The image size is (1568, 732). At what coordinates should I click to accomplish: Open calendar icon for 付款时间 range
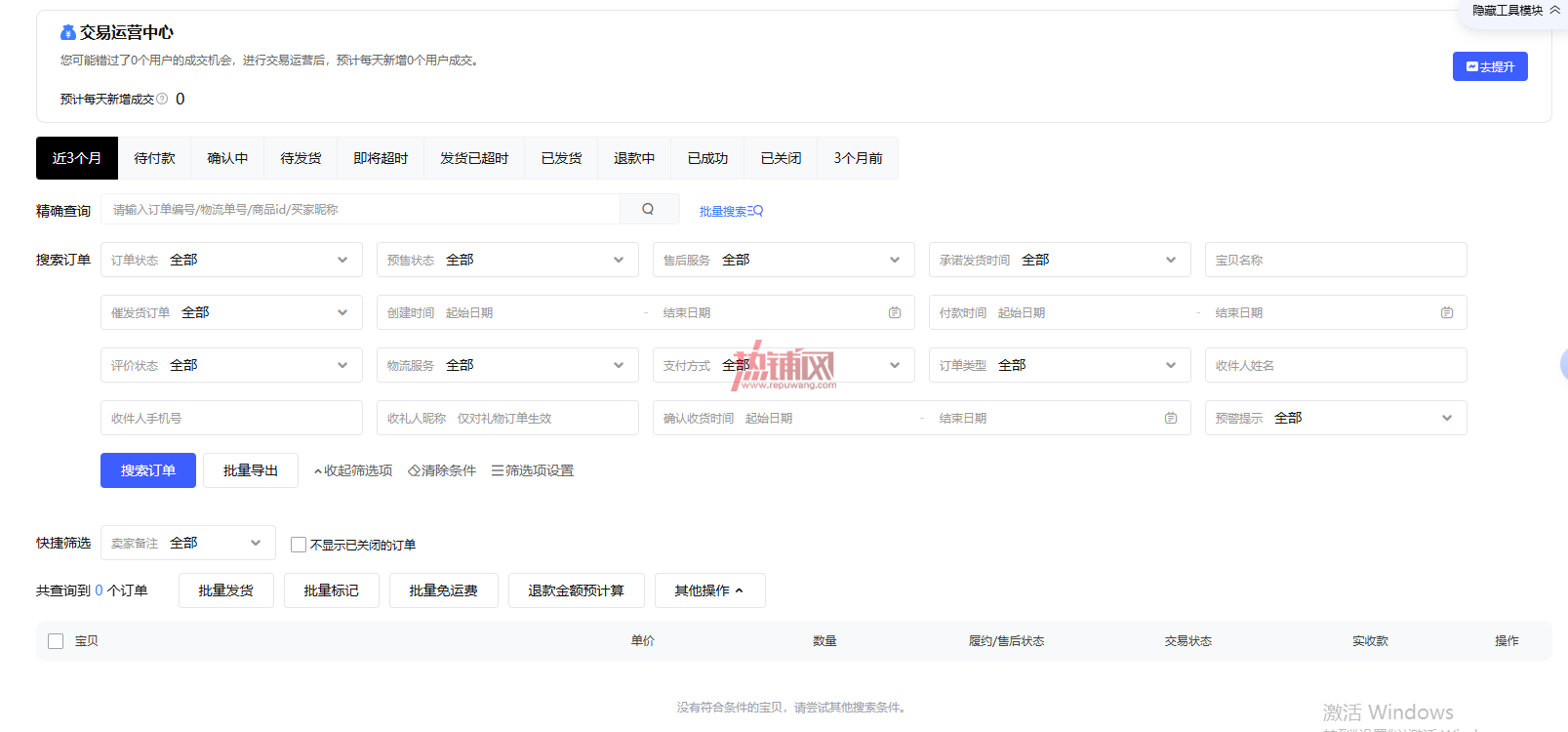[1447, 312]
